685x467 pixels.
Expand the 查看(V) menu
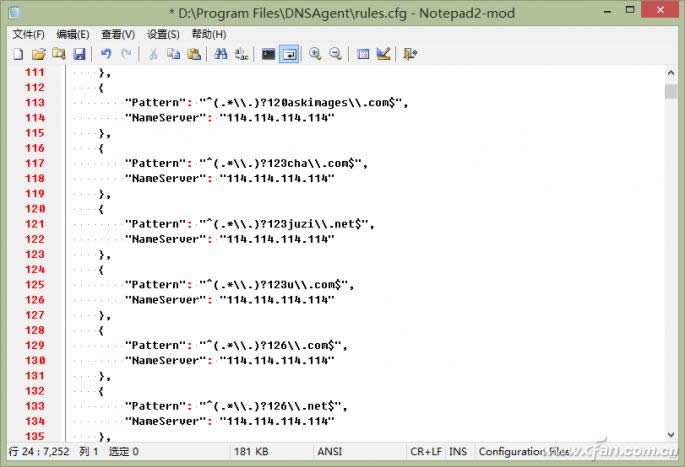(118, 34)
